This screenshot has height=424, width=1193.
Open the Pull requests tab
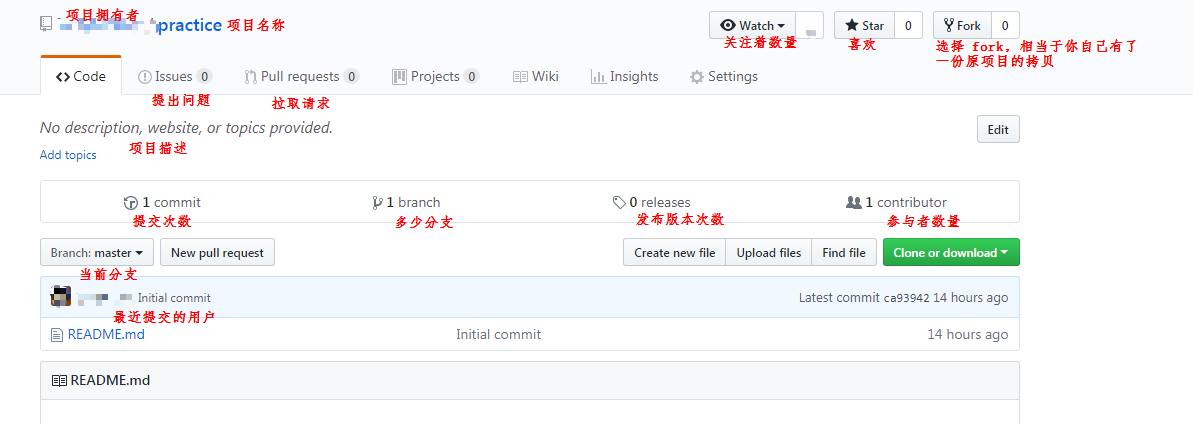tap(301, 76)
